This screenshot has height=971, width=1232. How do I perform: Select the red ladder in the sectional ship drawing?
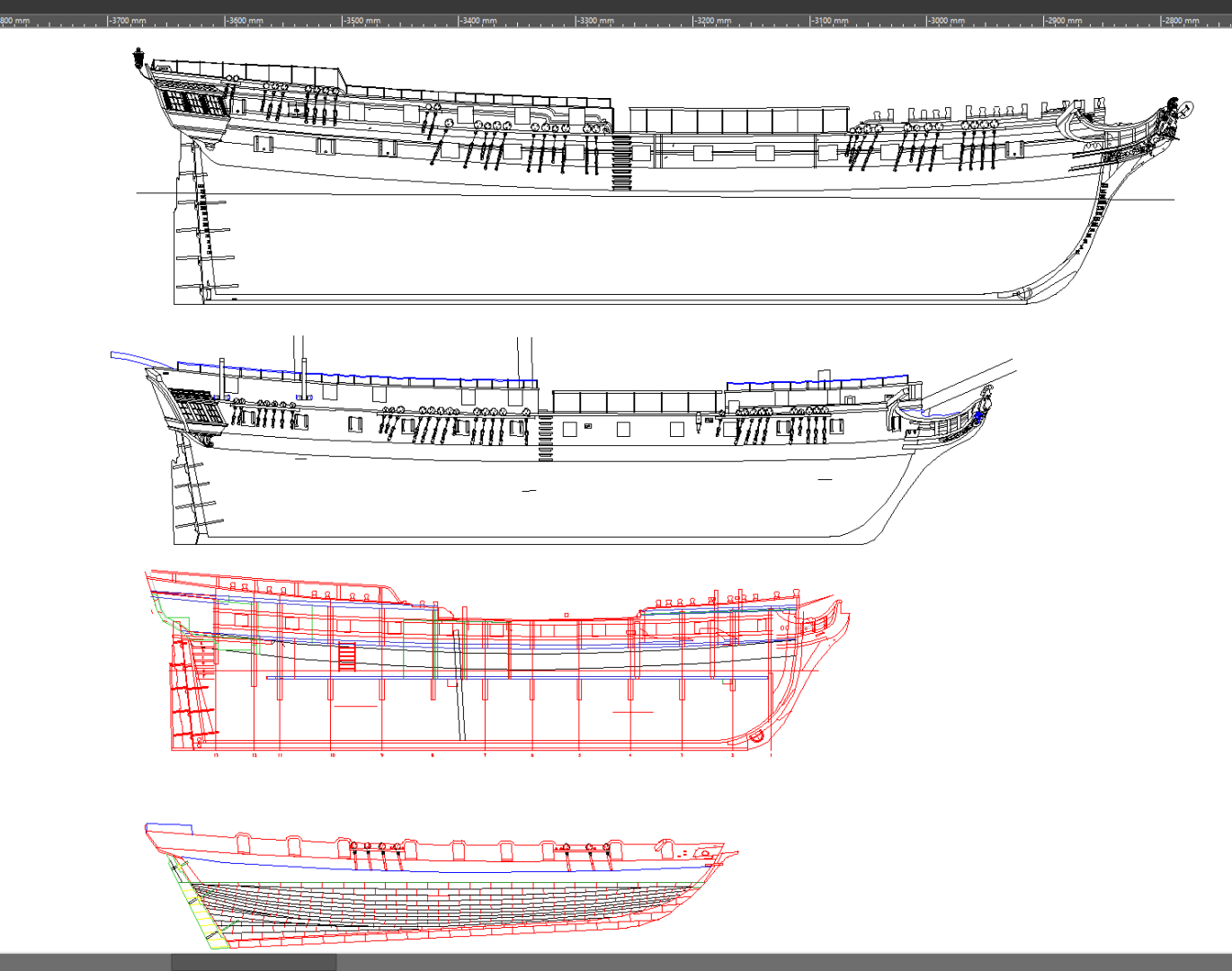click(x=347, y=656)
